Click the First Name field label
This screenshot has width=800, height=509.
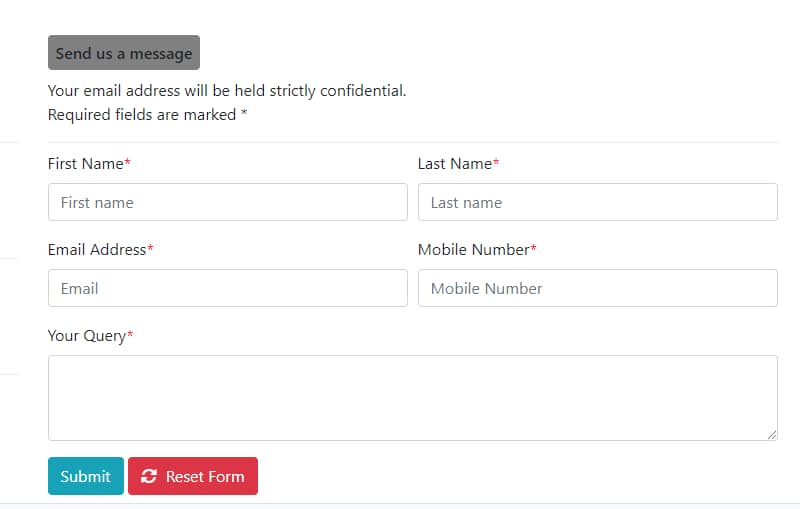coord(85,164)
